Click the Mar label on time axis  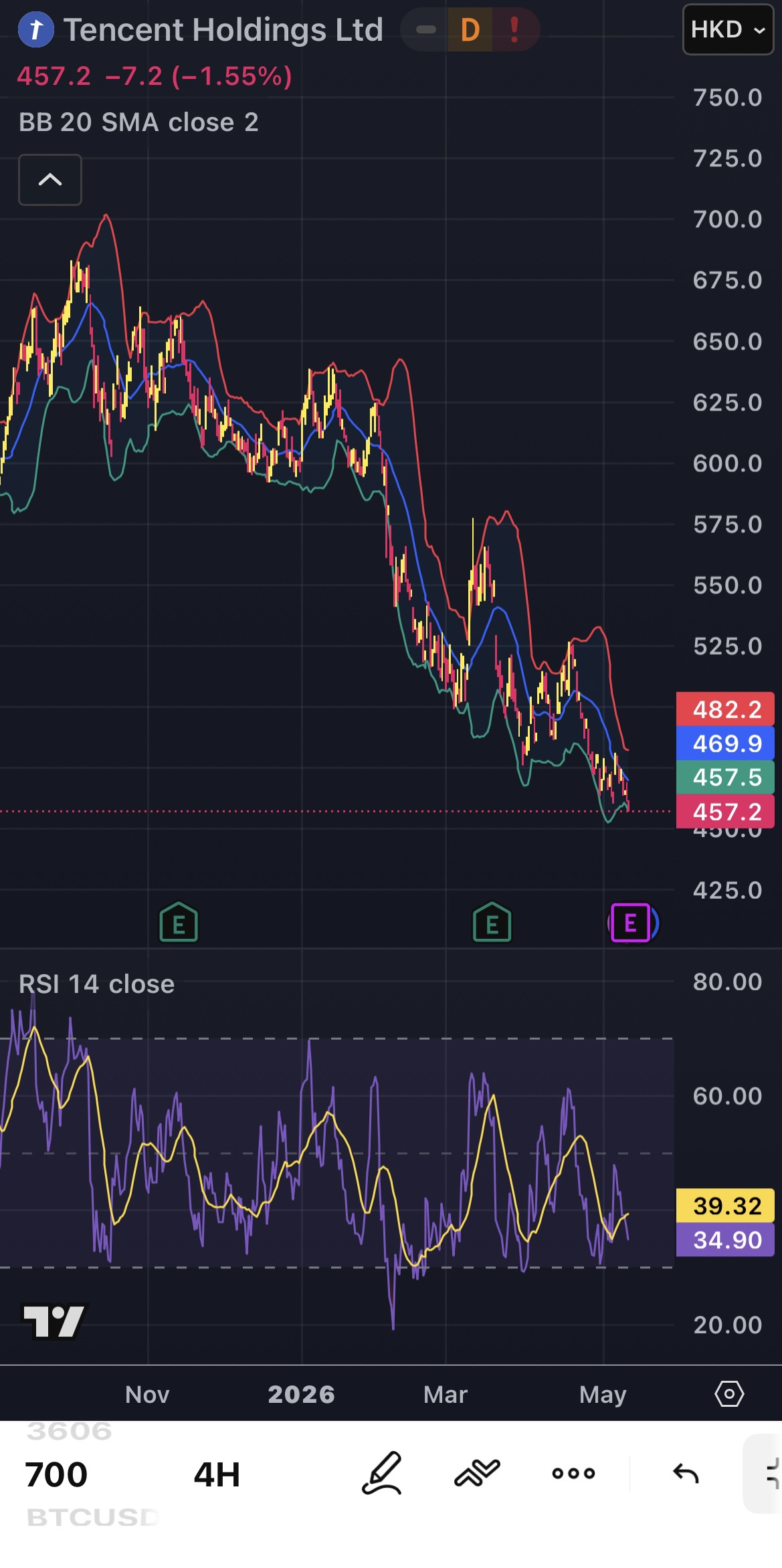(x=446, y=1394)
